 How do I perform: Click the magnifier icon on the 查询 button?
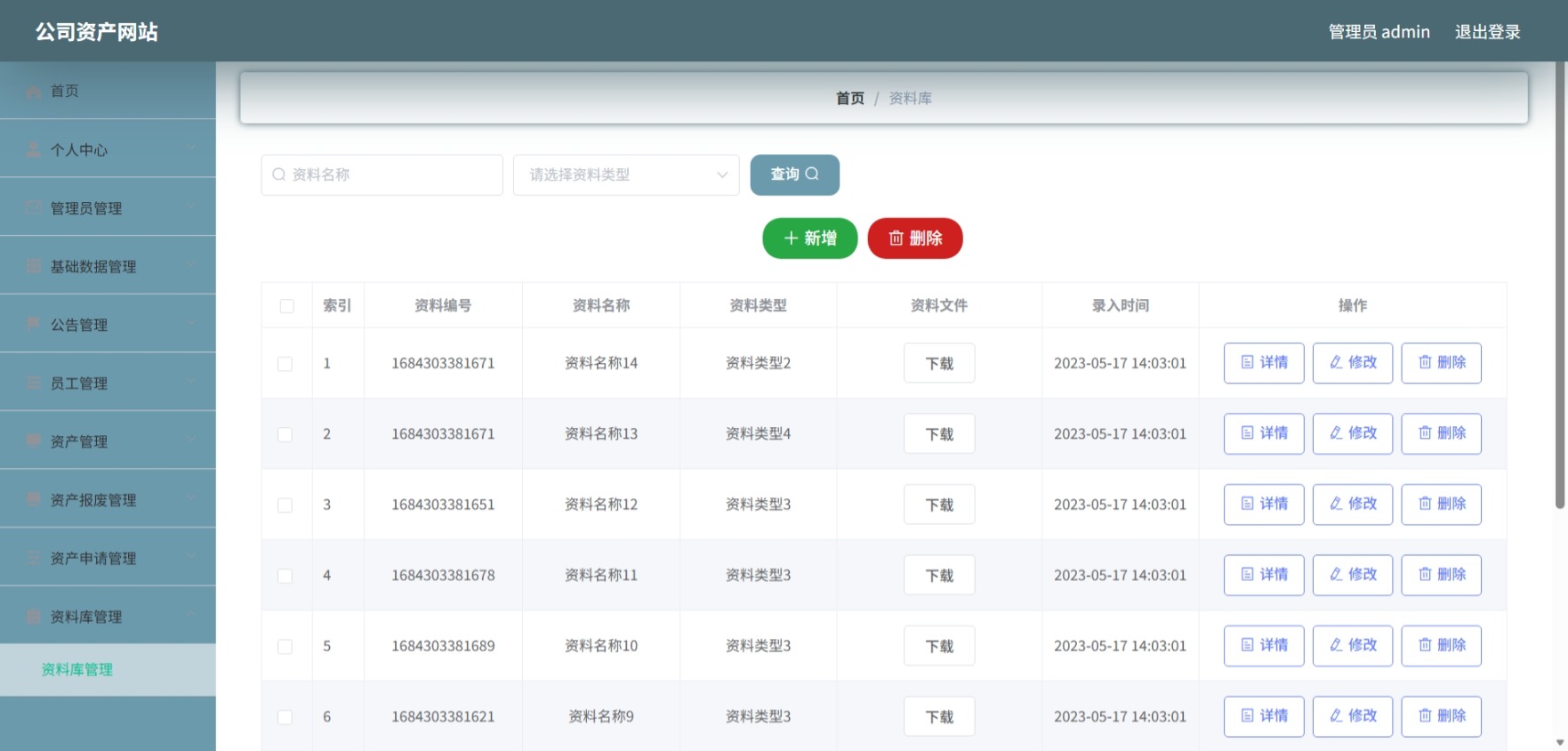(812, 174)
